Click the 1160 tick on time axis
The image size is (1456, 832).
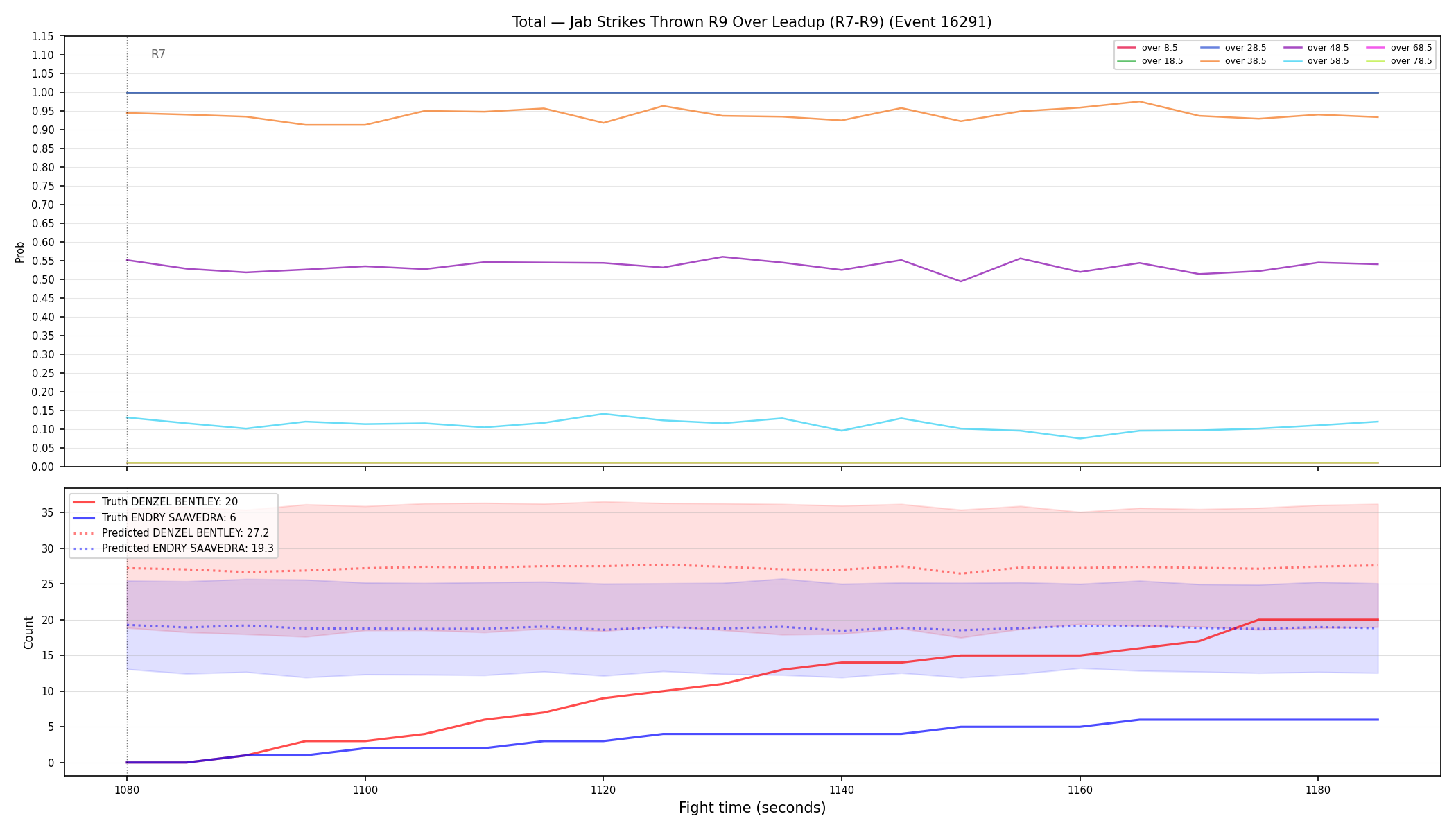(x=1080, y=790)
